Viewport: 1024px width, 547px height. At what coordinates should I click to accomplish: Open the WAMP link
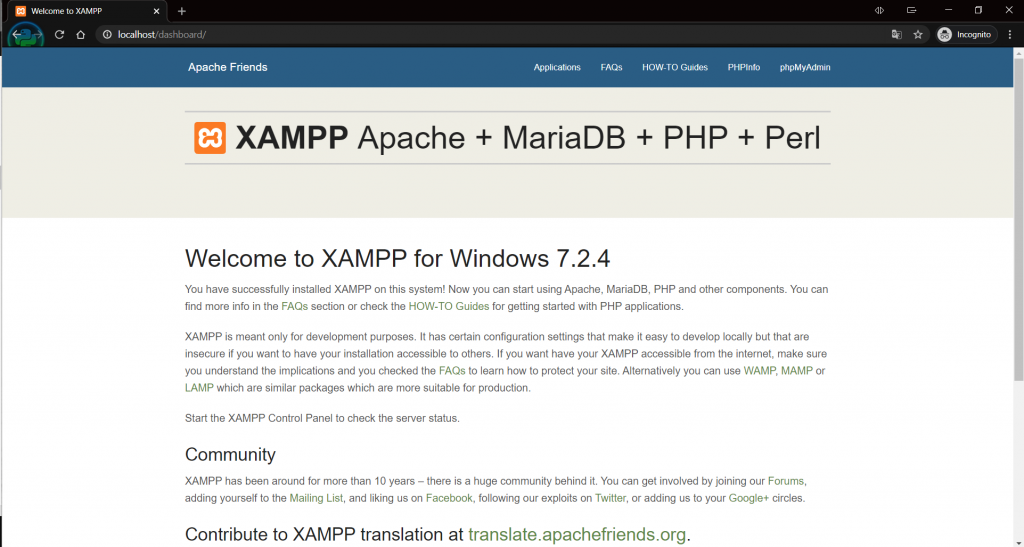[760, 371]
